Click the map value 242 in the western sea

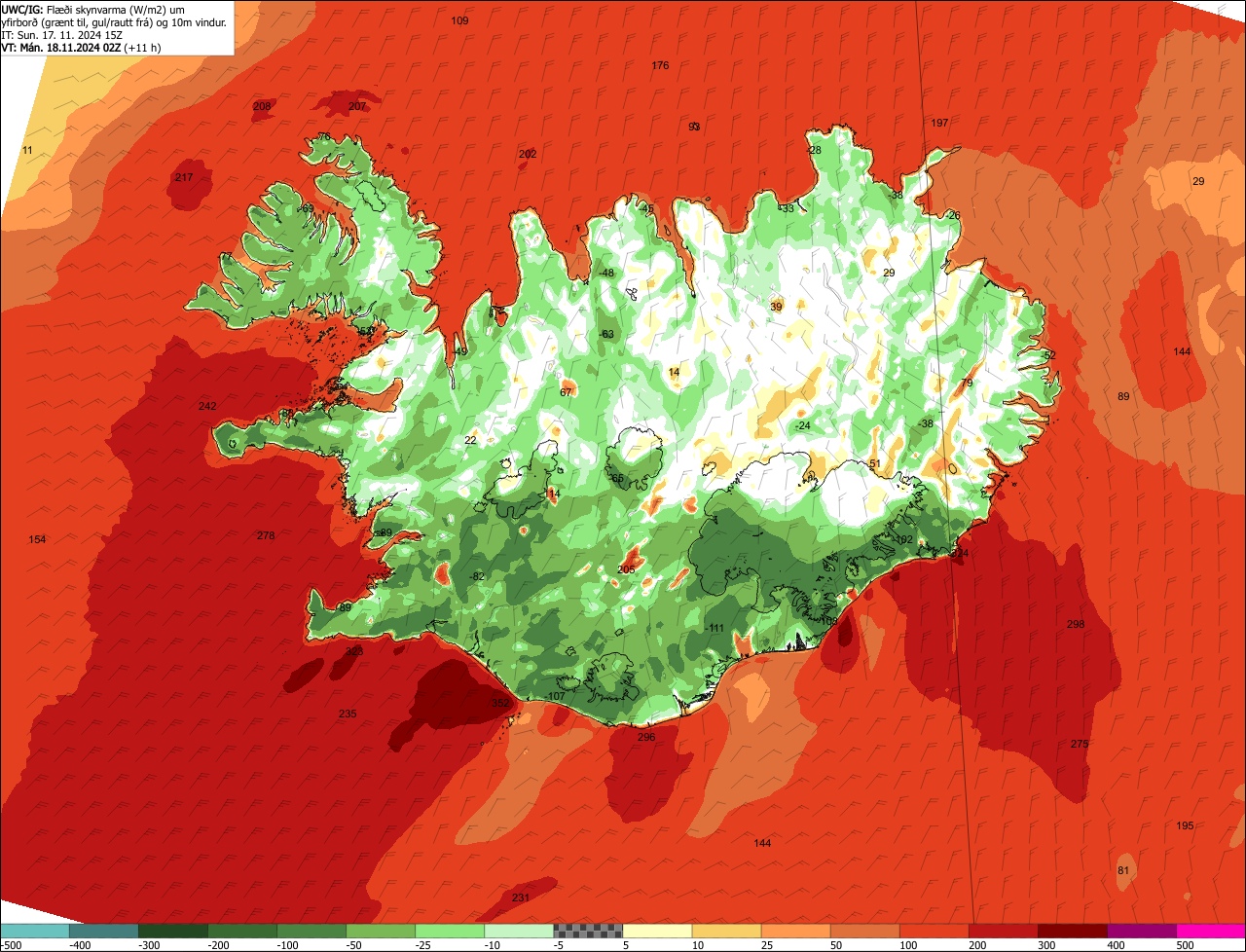[x=207, y=406]
